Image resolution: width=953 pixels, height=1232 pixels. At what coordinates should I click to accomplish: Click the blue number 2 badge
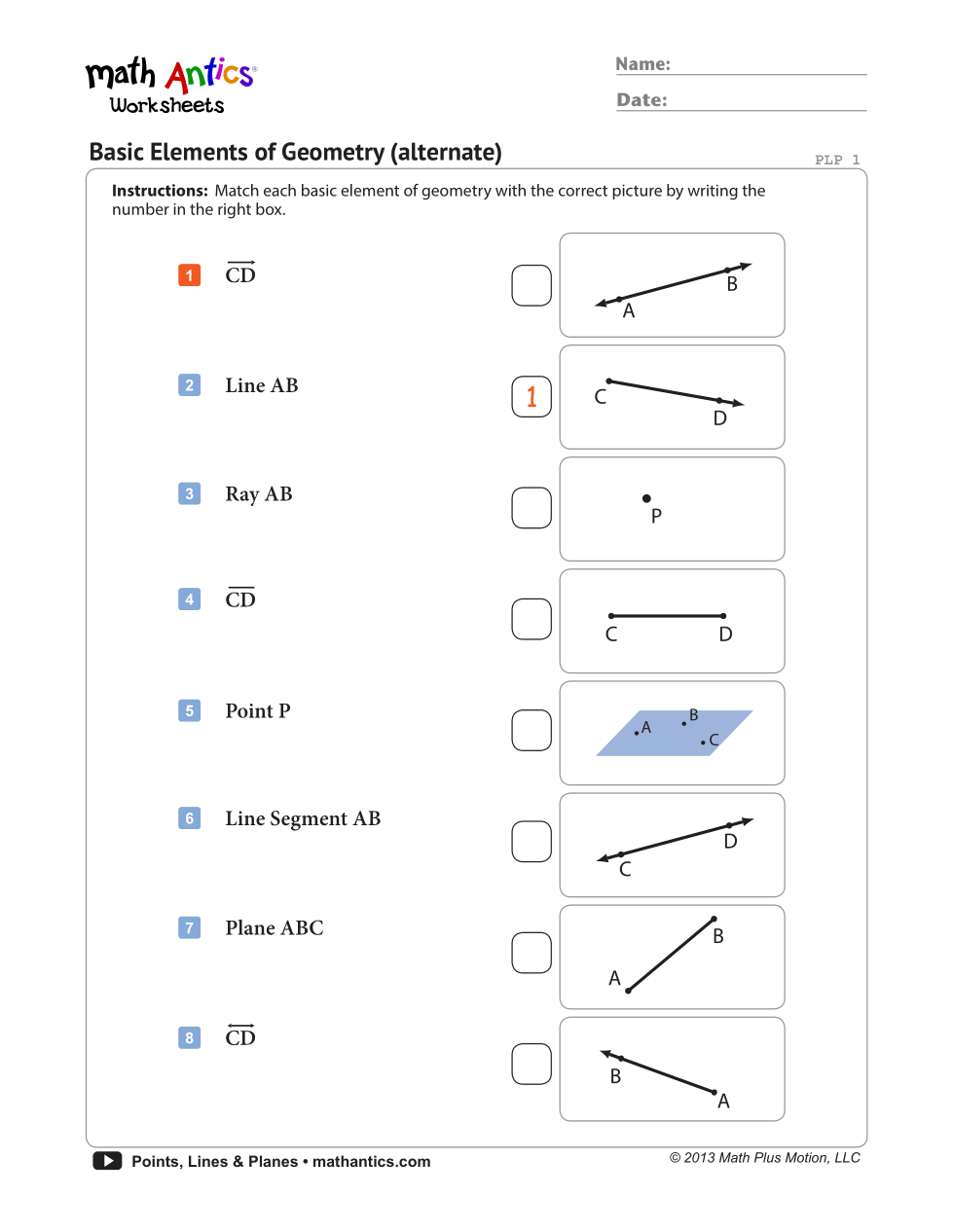tap(189, 385)
